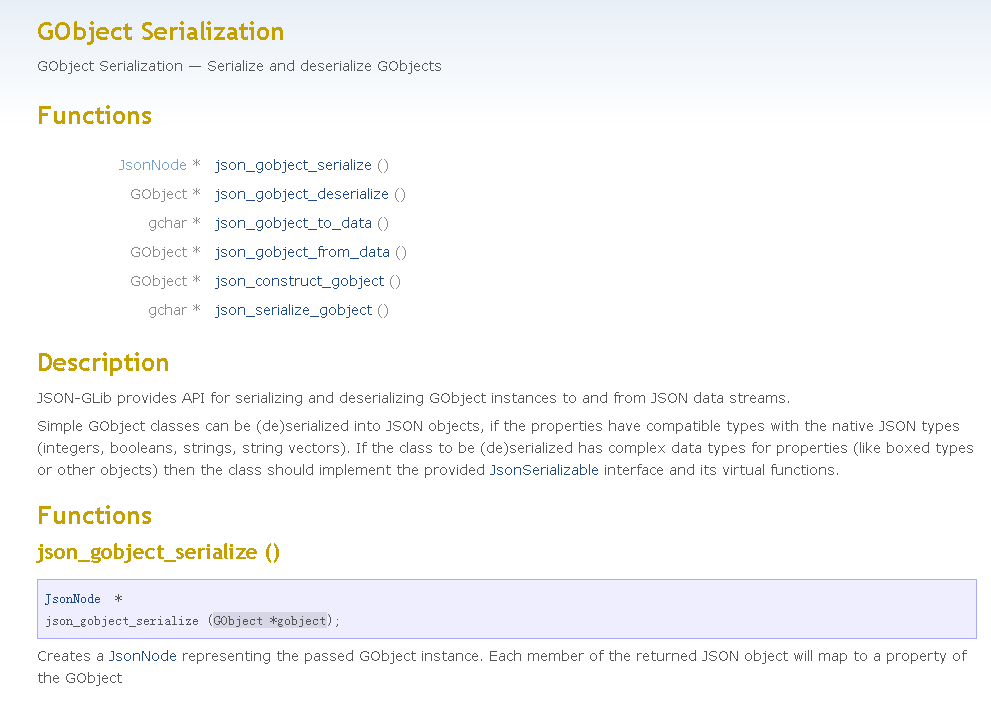Open the json_construct_gobject function page
Image resolution: width=991 pixels, height=701 pixels.
point(300,281)
